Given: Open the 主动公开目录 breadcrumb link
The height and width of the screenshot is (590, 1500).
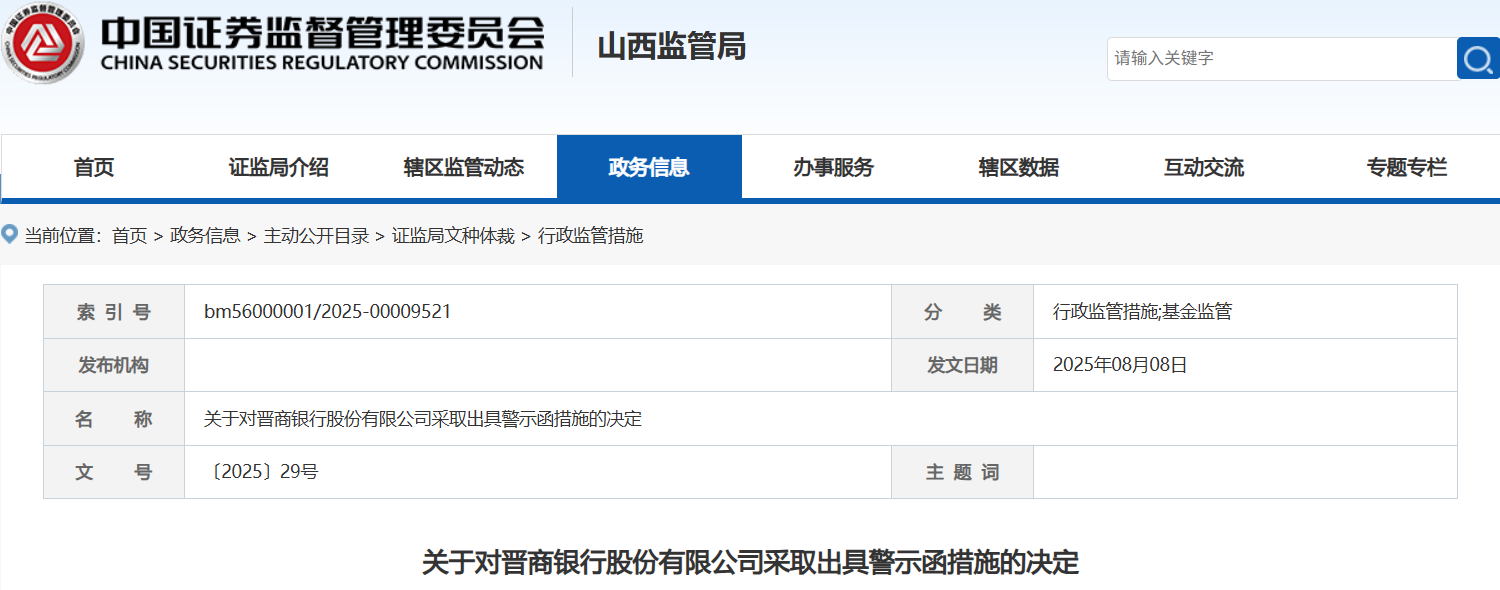Looking at the screenshot, I should tap(316, 236).
